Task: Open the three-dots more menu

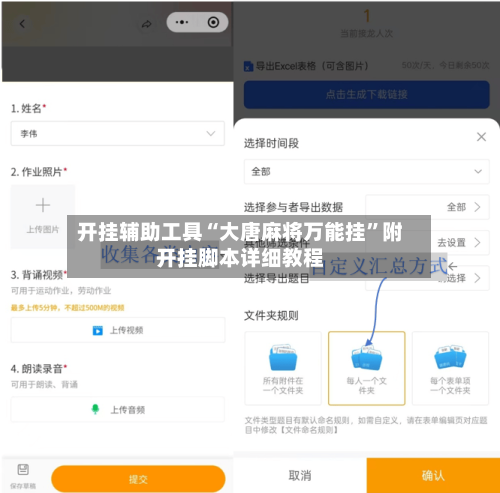Action: [x=182, y=22]
